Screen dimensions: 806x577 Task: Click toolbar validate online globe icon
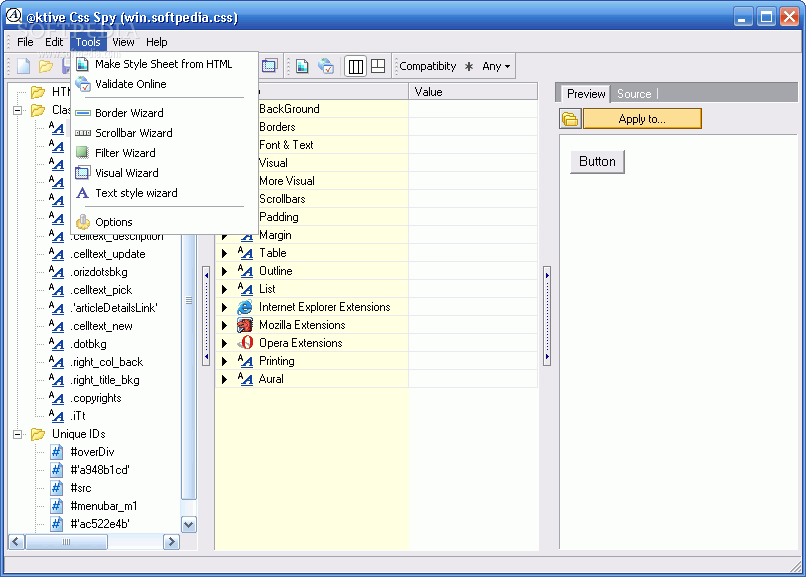326,66
